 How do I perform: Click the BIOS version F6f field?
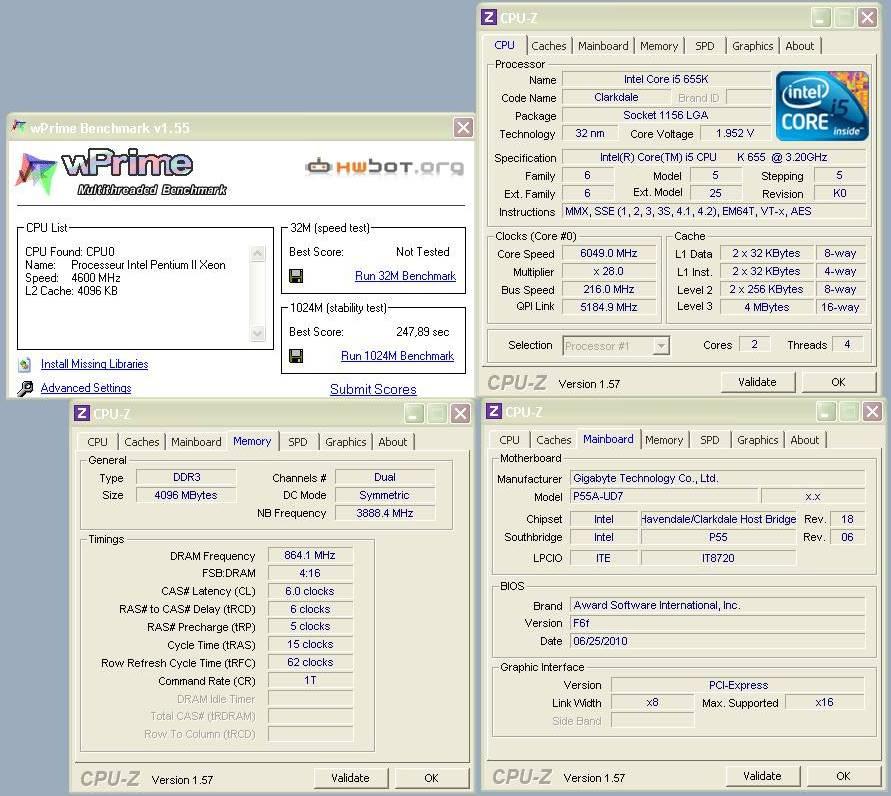717,623
